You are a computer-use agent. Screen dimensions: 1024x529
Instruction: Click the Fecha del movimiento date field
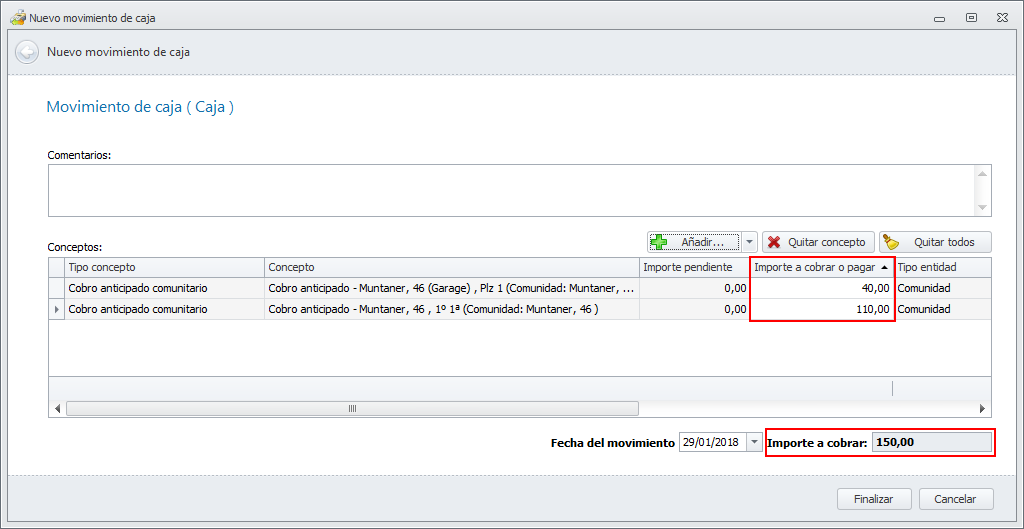click(x=712, y=442)
